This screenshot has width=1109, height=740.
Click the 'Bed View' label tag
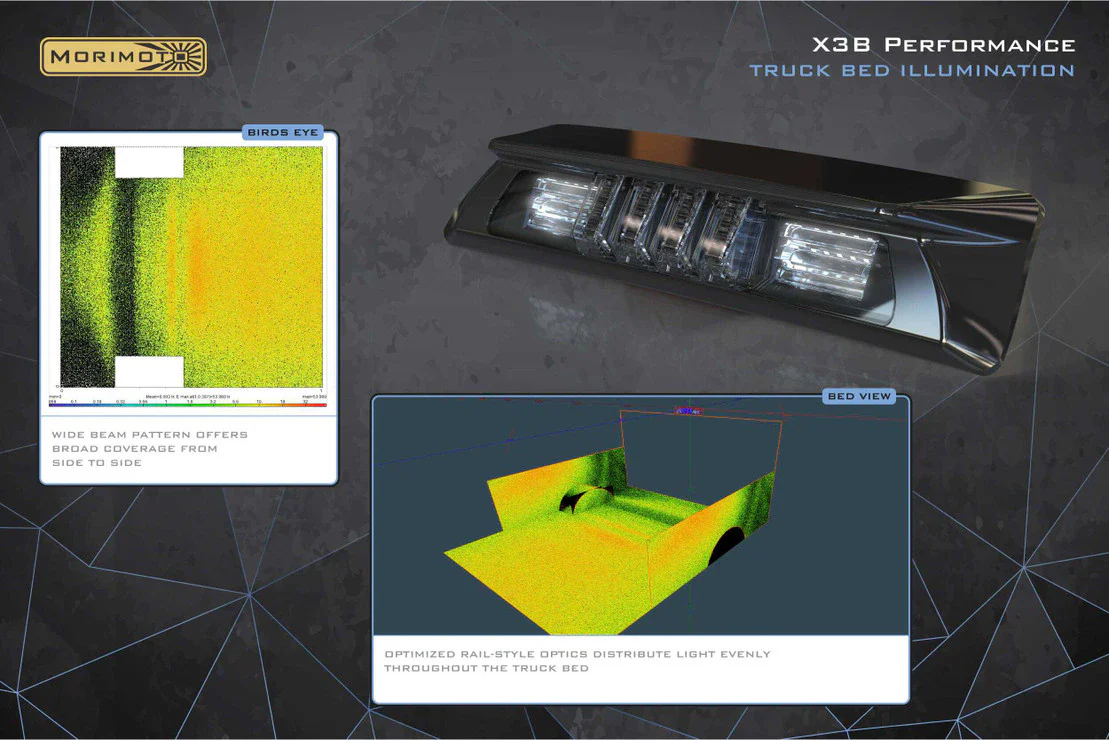pyautogui.click(x=859, y=396)
